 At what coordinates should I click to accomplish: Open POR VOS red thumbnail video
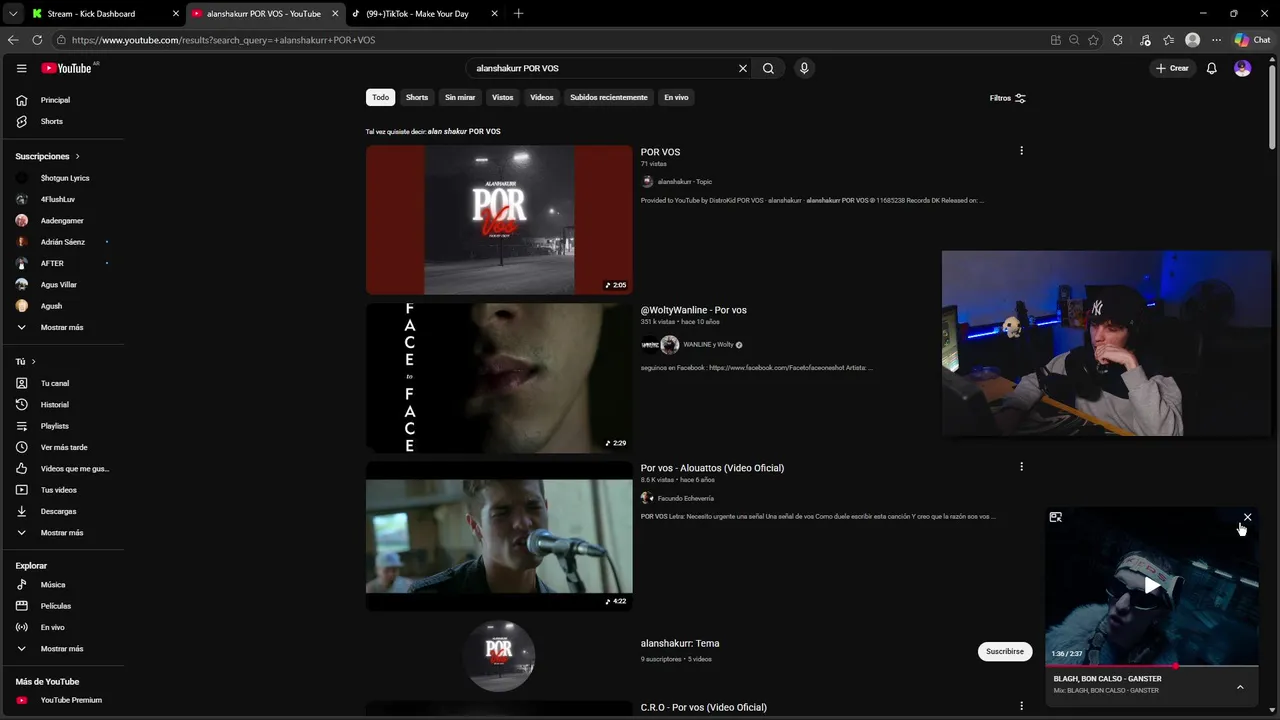[499, 220]
